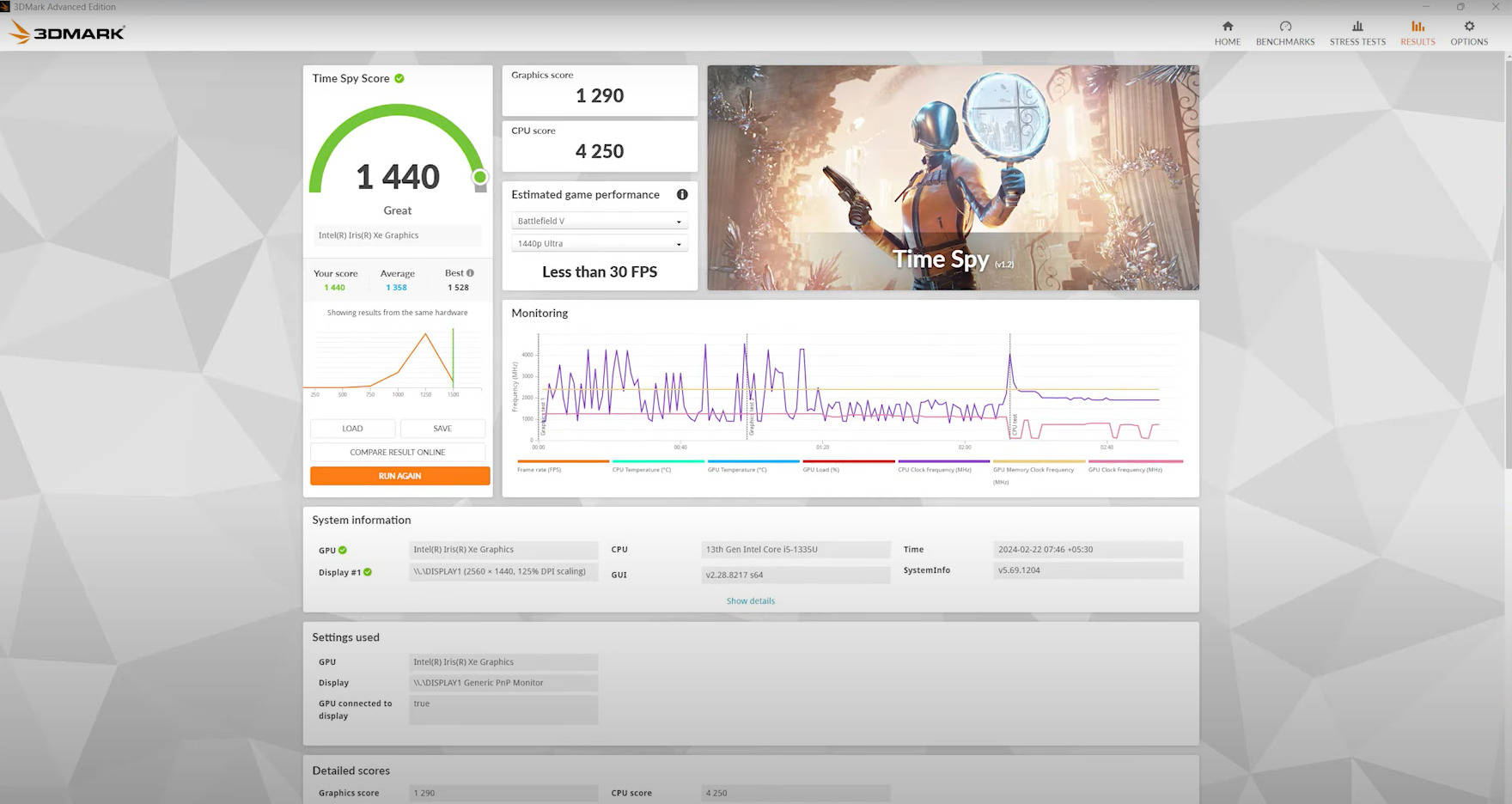The width and height of the screenshot is (1512, 804).
Task: Click SystemInfo field v5.69.1204
Action: (1088, 570)
